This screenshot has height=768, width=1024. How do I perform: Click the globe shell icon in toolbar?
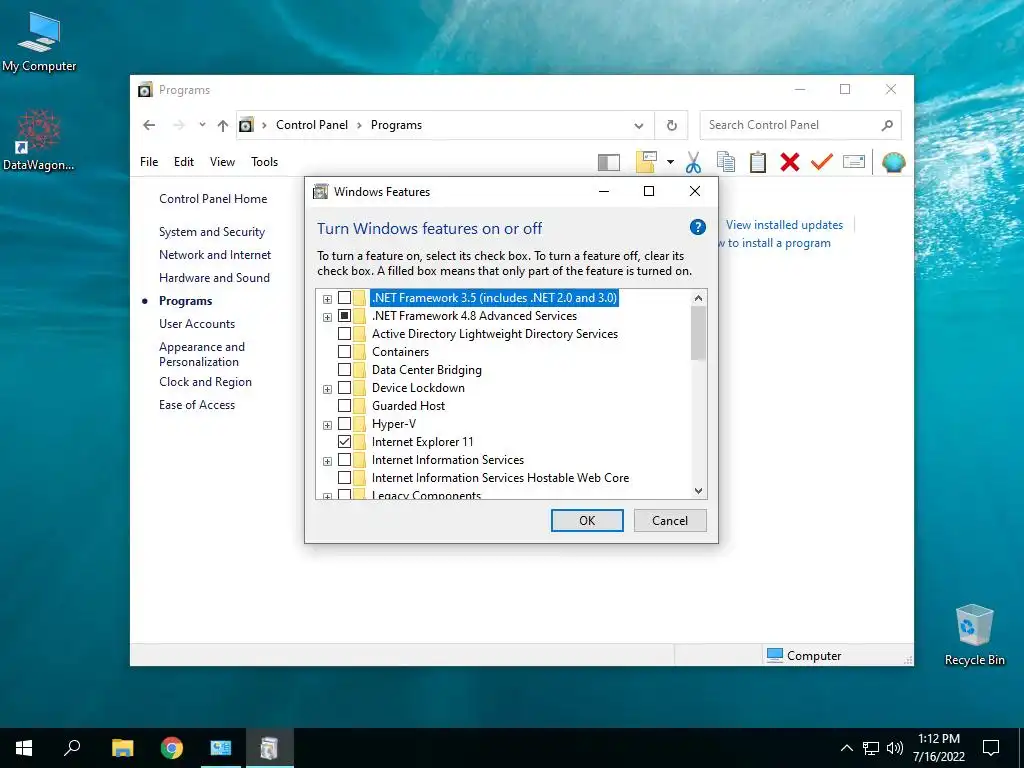coord(893,162)
